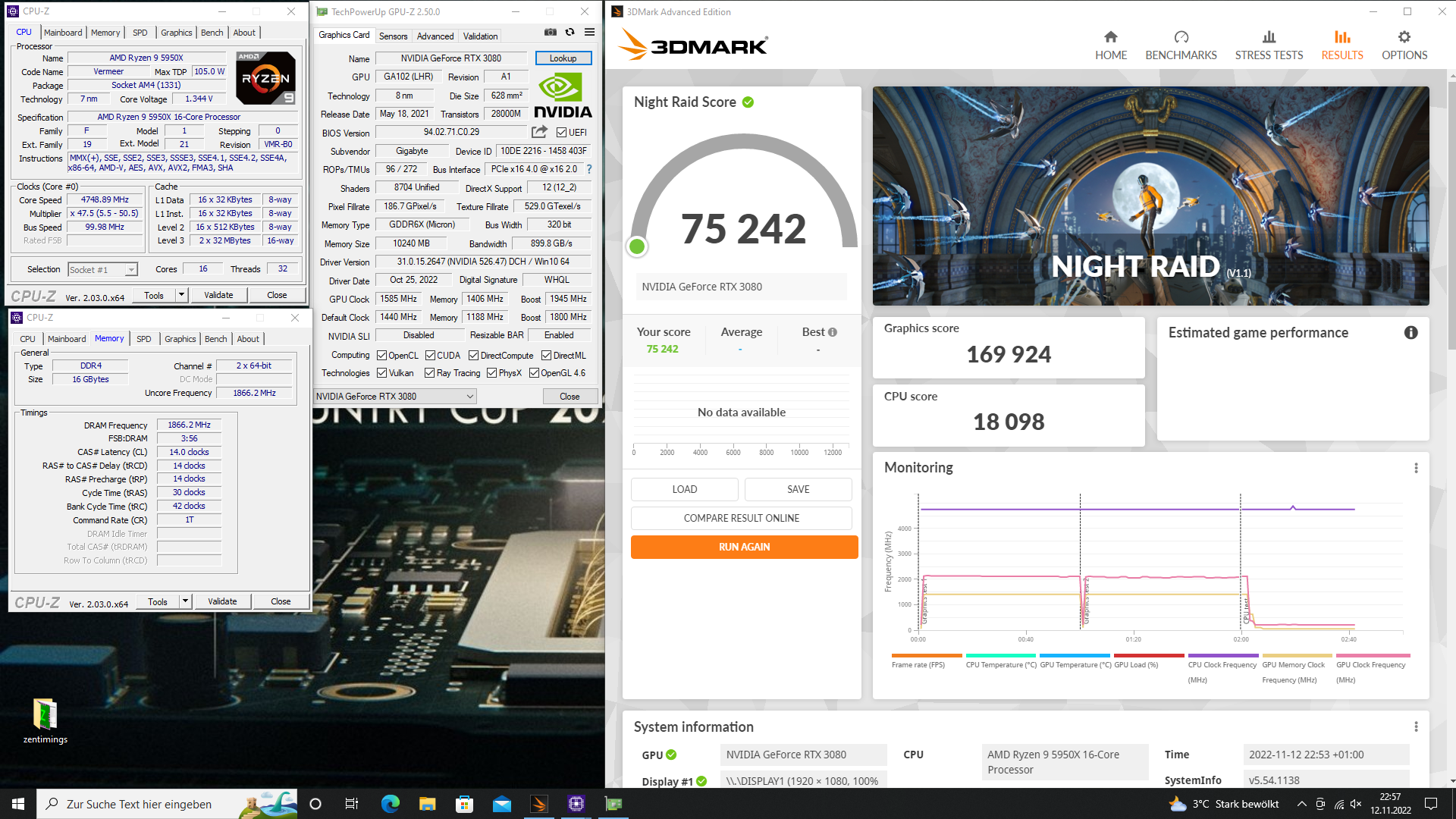
Task: Open Advanced tab in GPU-Z
Action: [x=435, y=36]
